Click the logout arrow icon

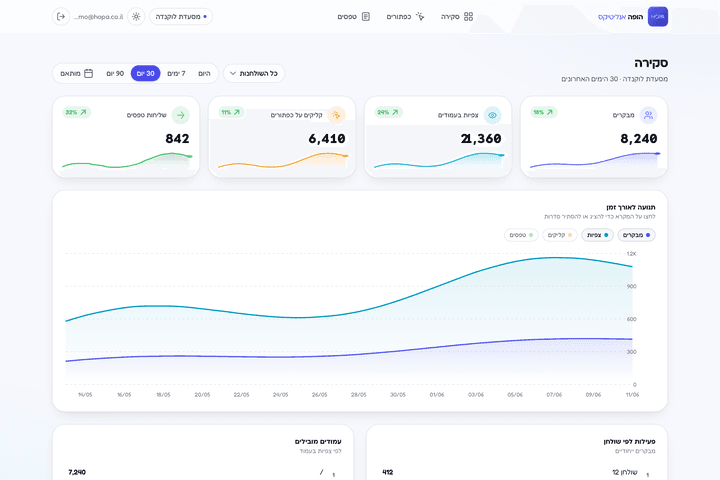click(x=61, y=17)
